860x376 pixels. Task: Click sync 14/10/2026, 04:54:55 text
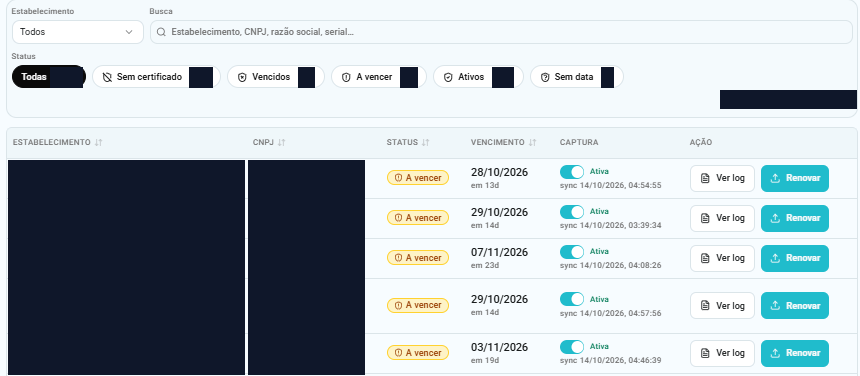pos(610,185)
